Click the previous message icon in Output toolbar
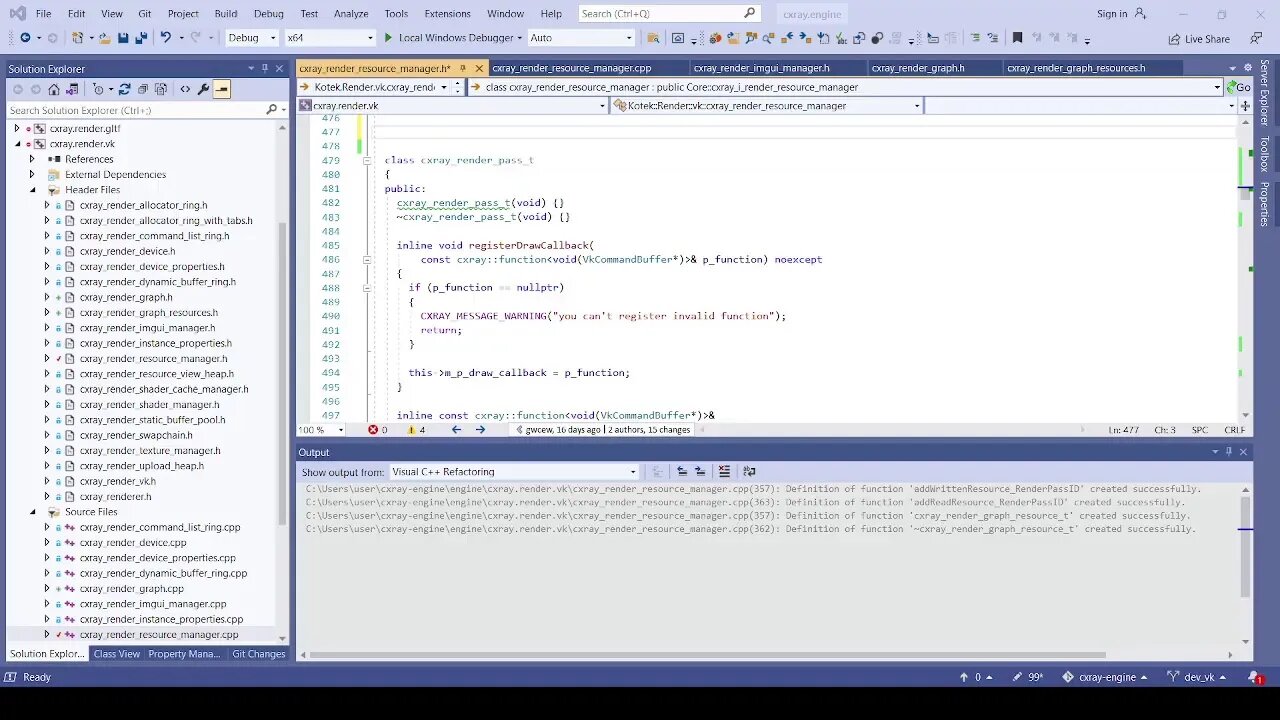 click(x=682, y=471)
